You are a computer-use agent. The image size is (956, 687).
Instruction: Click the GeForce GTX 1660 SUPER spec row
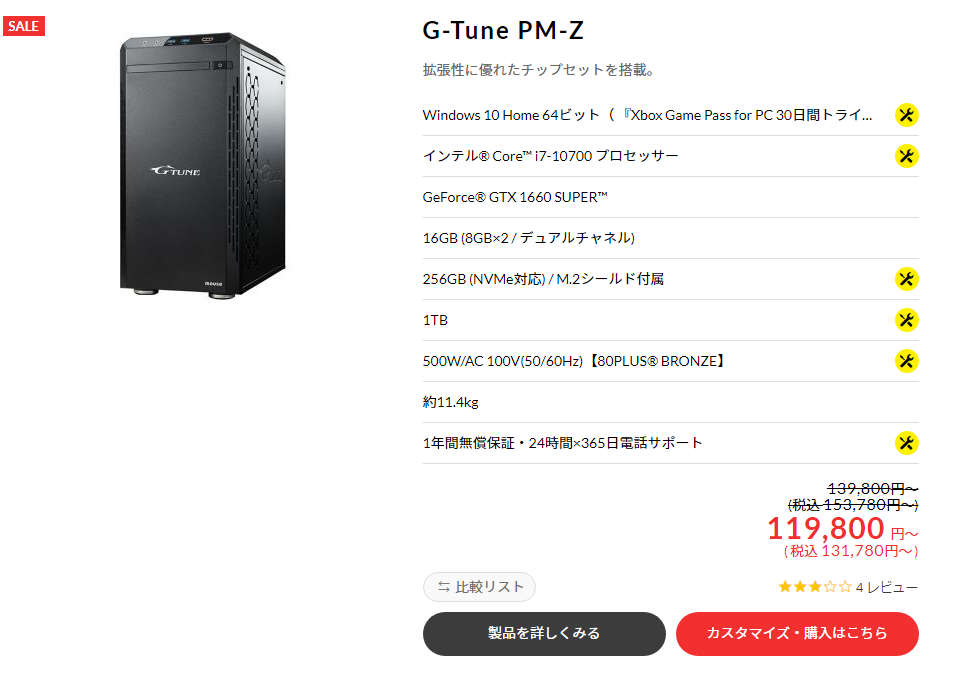[x=671, y=198]
